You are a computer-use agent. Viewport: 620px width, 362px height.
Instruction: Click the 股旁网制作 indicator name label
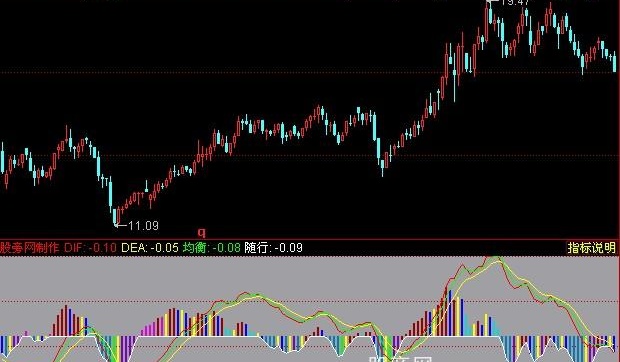[x=30, y=248]
